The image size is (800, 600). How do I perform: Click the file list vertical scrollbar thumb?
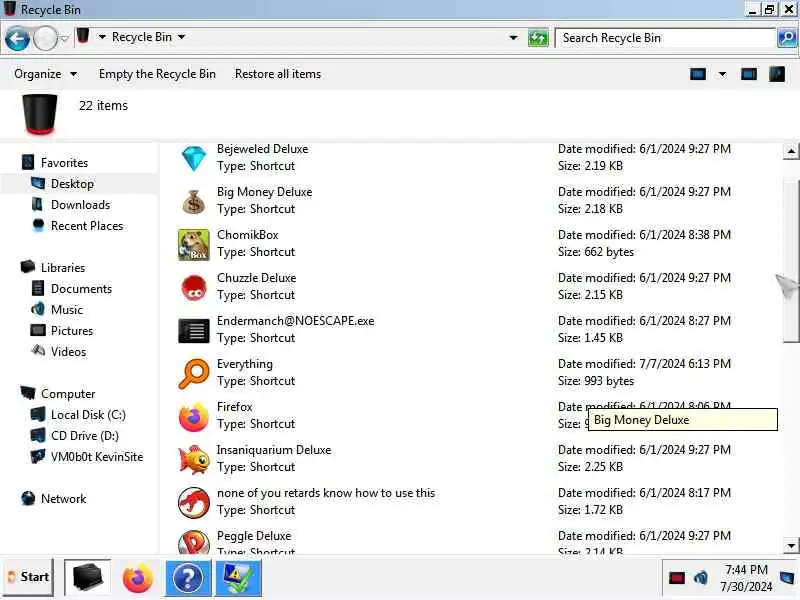[791, 260]
